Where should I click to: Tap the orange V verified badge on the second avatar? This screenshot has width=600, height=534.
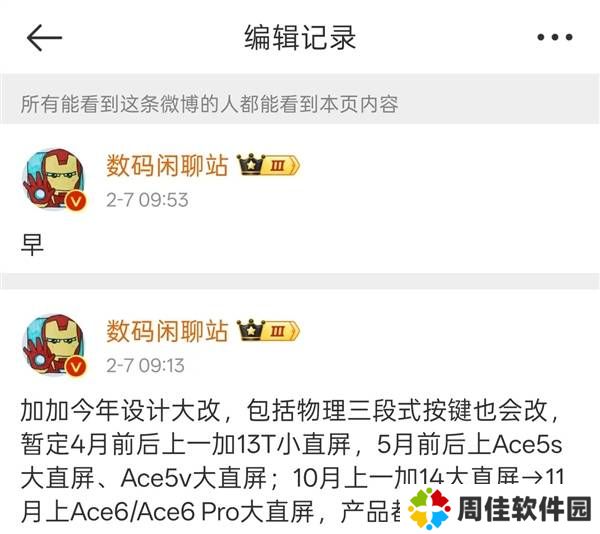tap(76, 367)
